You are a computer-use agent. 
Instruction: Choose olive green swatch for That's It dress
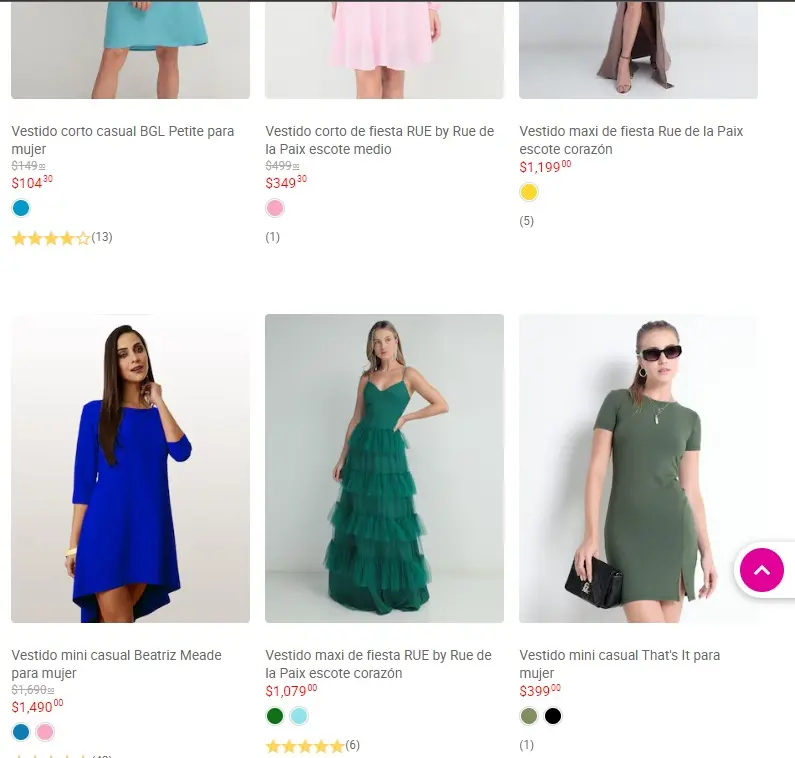coord(529,716)
